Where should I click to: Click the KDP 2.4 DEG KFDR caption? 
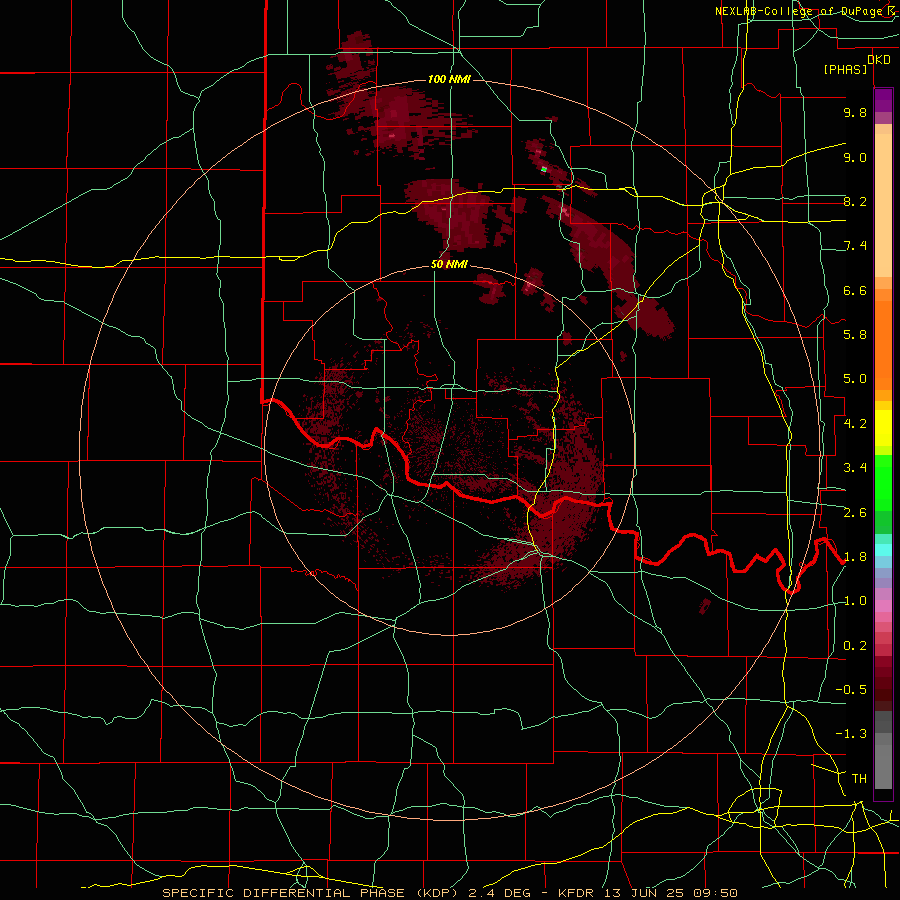pos(449,893)
